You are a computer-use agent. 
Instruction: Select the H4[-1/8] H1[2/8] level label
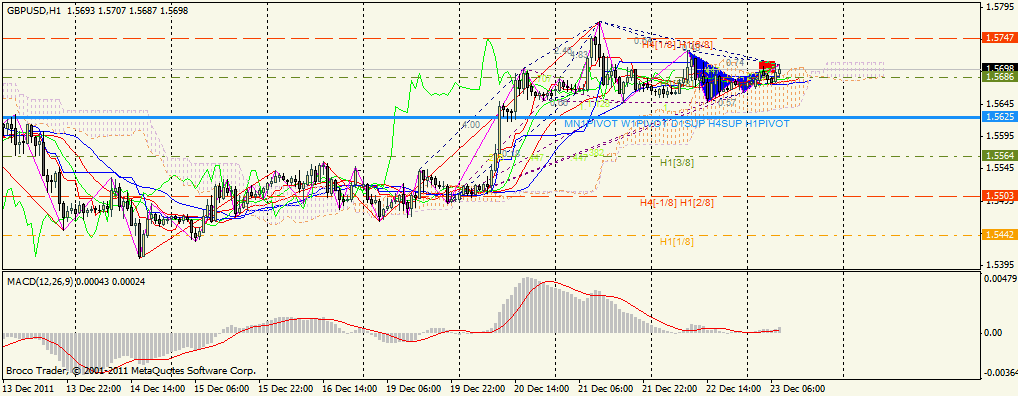(677, 203)
